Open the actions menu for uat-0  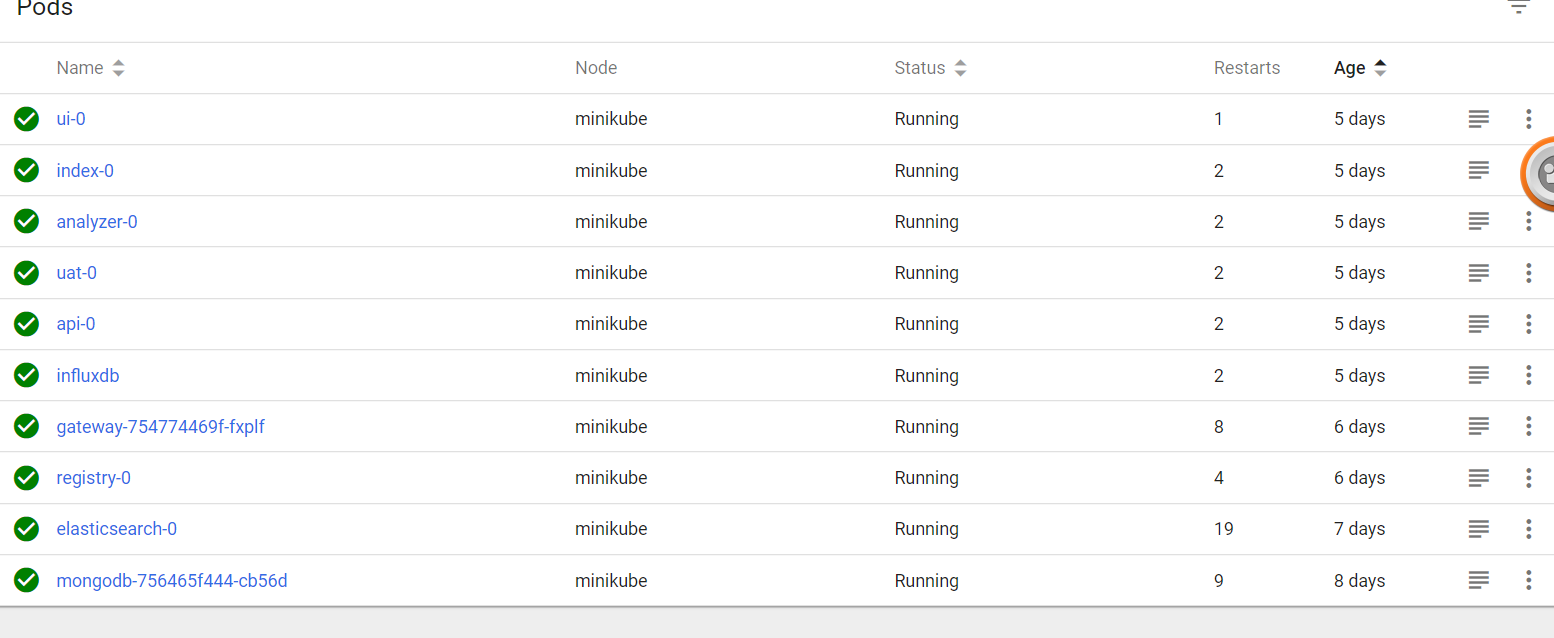1528,272
